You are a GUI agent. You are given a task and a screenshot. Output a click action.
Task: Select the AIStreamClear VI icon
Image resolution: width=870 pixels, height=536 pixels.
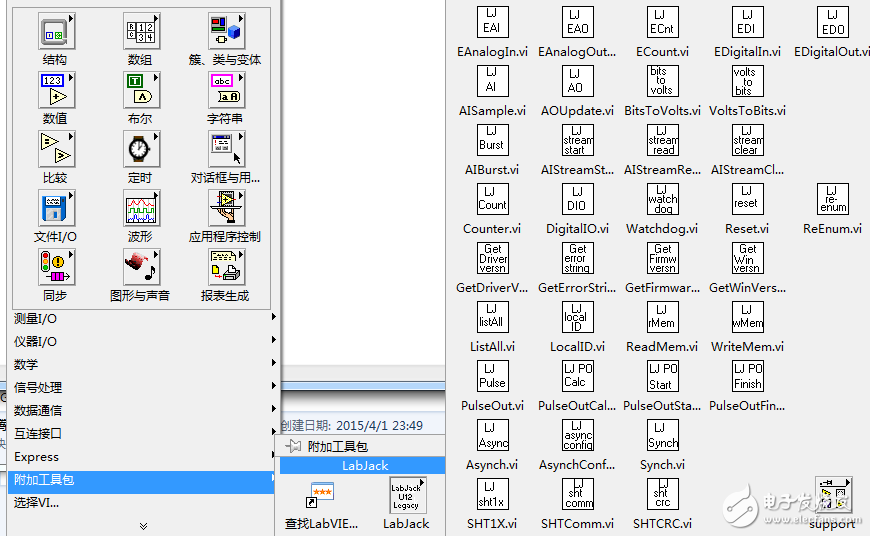click(747, 140)
